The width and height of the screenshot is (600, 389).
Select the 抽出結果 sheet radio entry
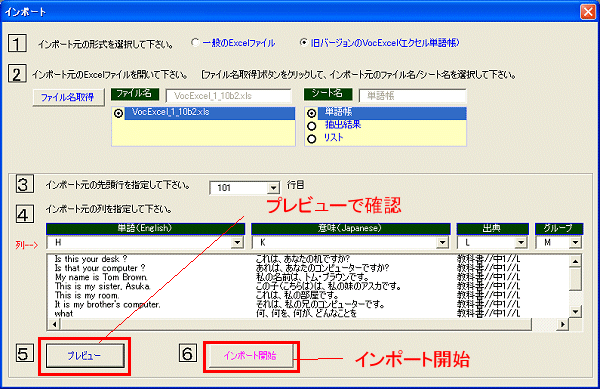coord(312,126)
